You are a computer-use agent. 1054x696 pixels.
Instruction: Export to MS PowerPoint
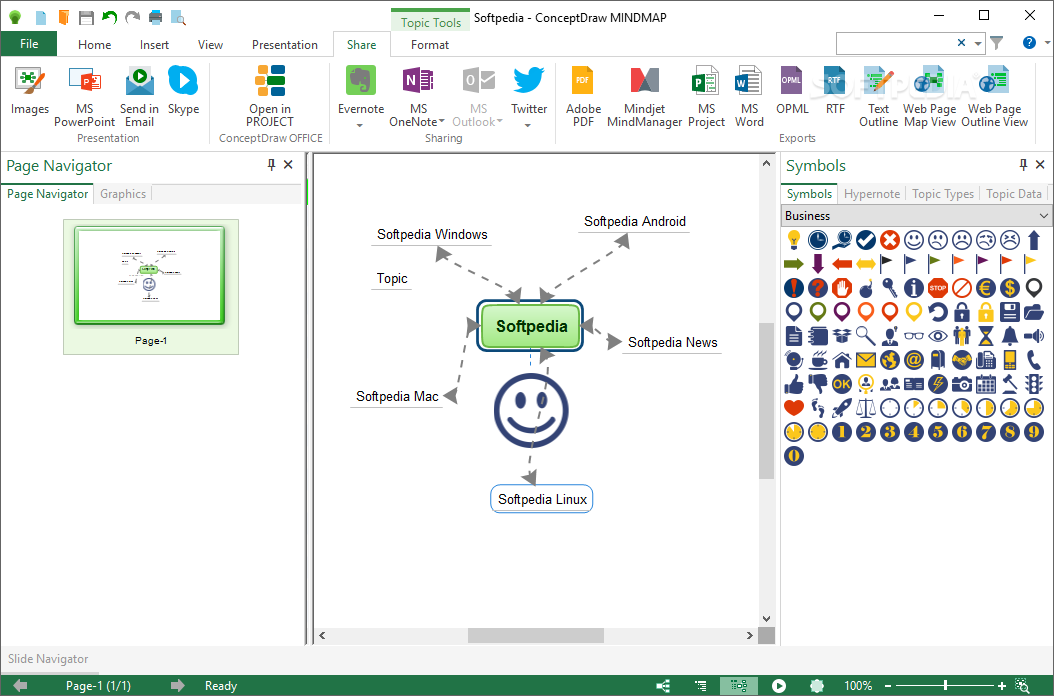[85, 97]
